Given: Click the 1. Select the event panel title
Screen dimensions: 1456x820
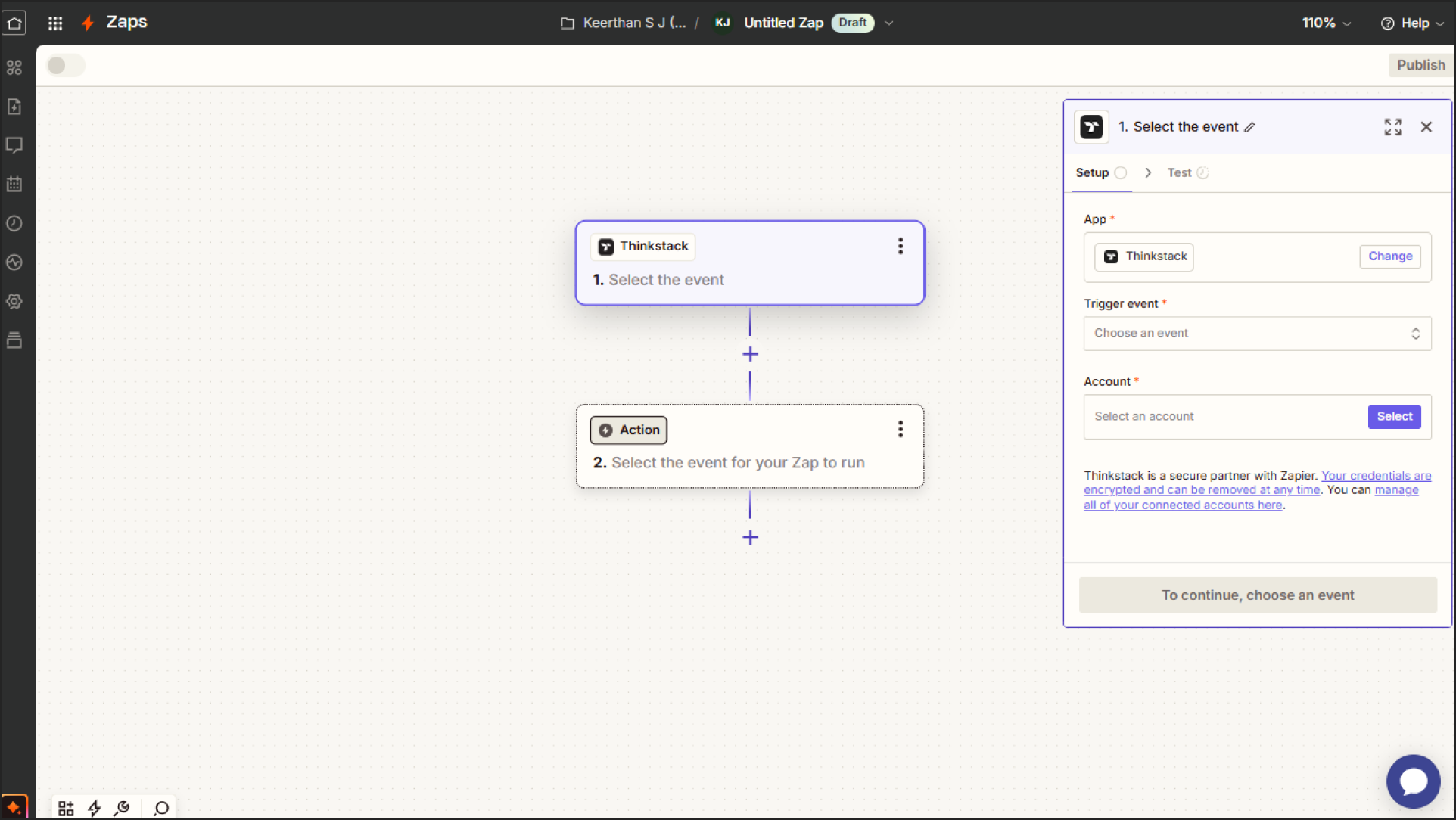Looking at the screenshot, I should tap(1178, 127).
